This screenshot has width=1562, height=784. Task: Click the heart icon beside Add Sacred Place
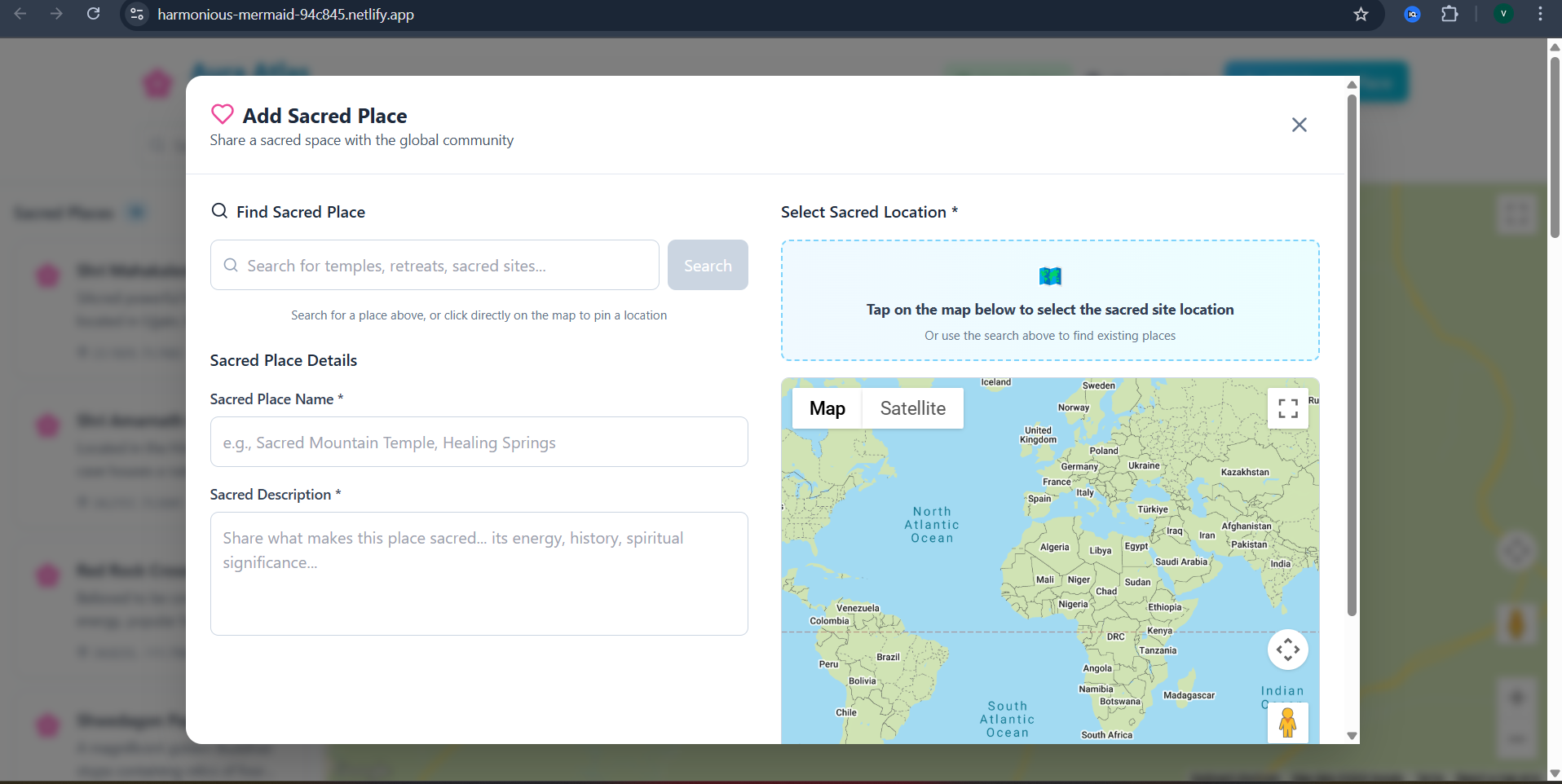coord(223,114)
